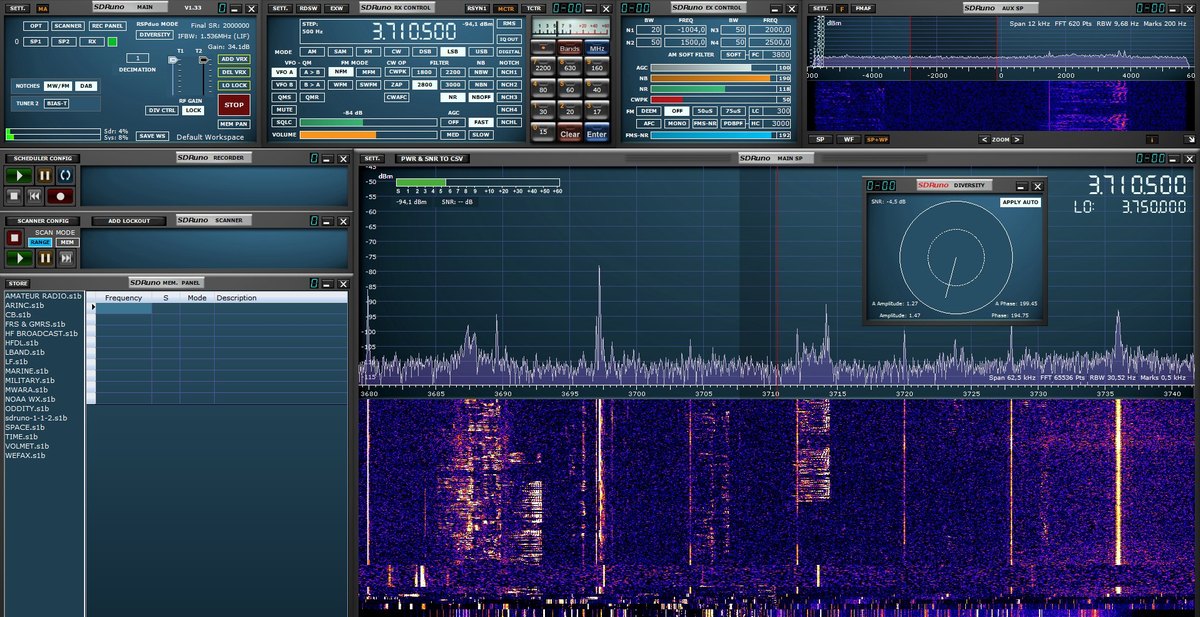Screen dimensions: 1200x617
Task: Select LSB demodulation mode
Action: tap(453, 51)
